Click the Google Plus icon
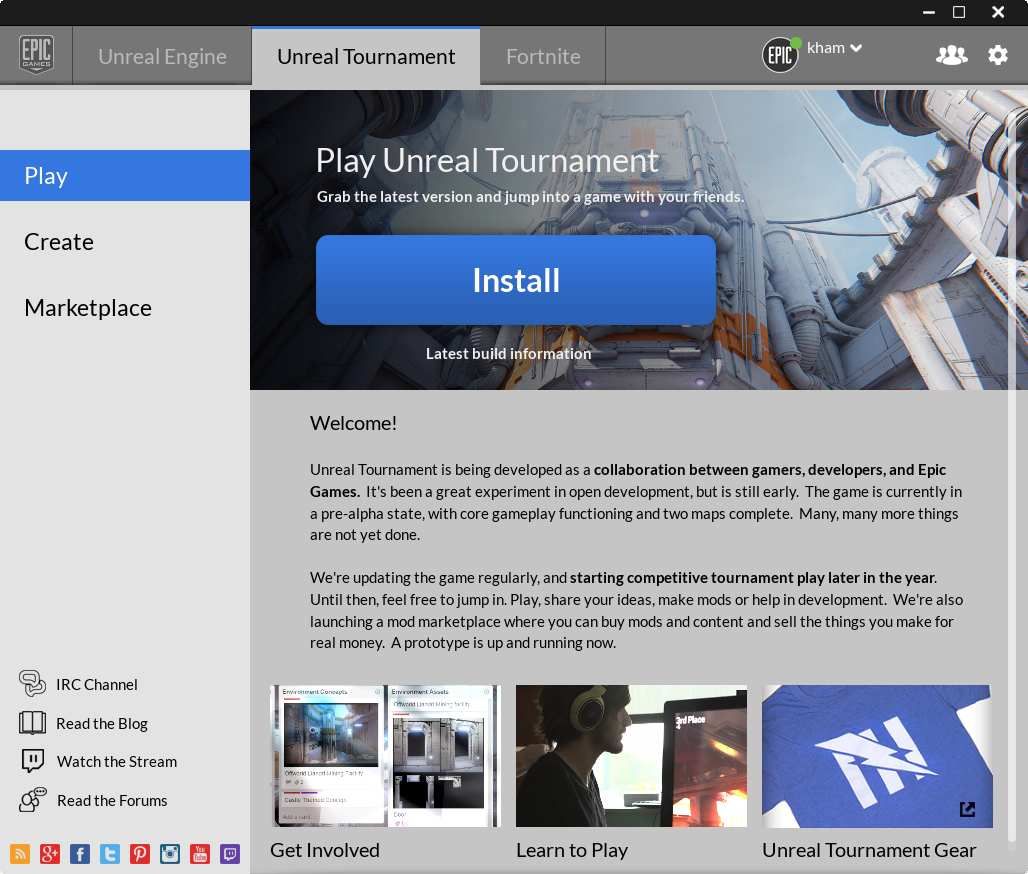Image resolution: width=1028 pixels, height=874 pixels. [50, 854]
